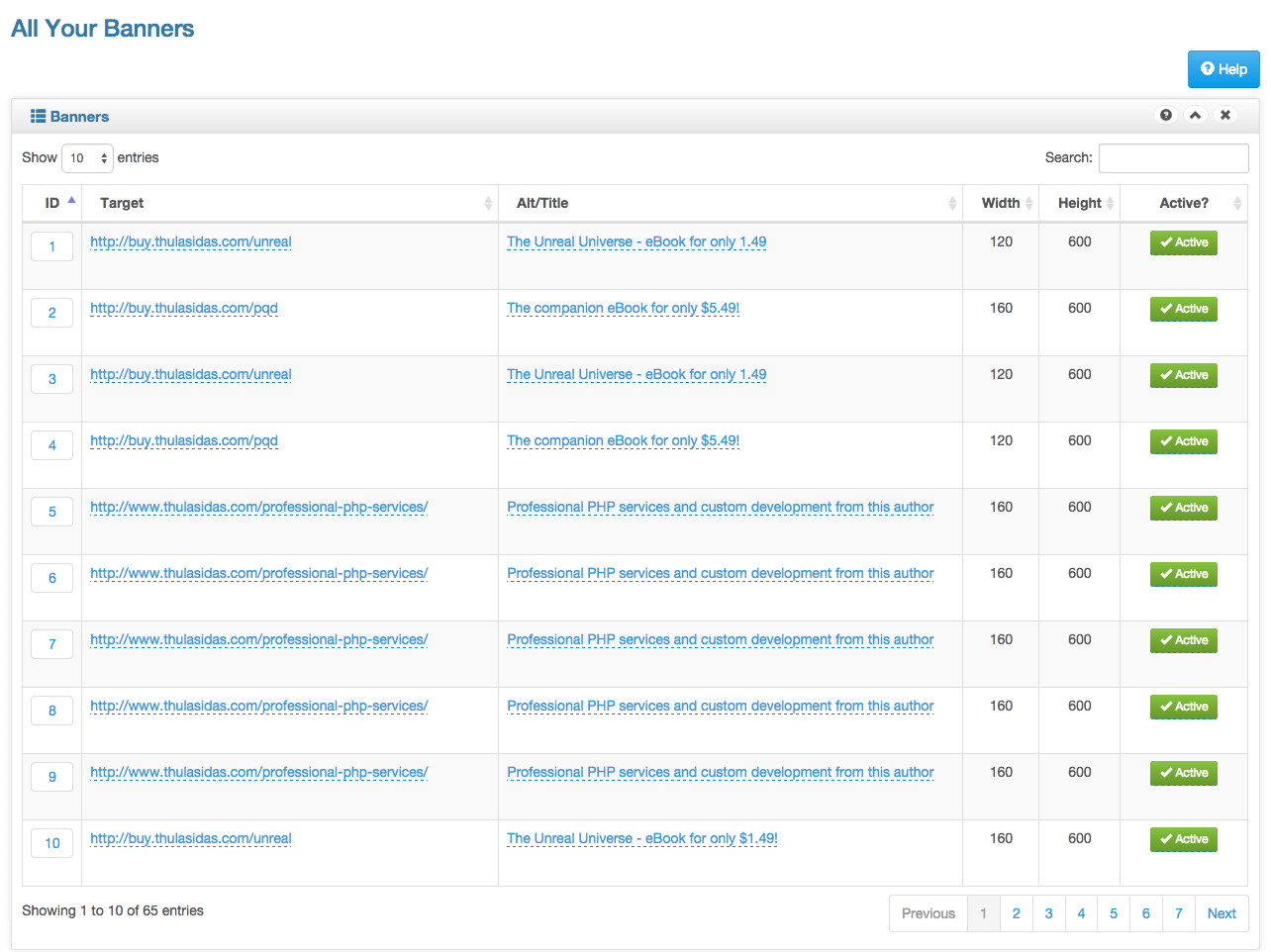Open banner ID 1 button
This screenshot has height=952, width=1271.
pyautogui.click(x=52, y=246)
